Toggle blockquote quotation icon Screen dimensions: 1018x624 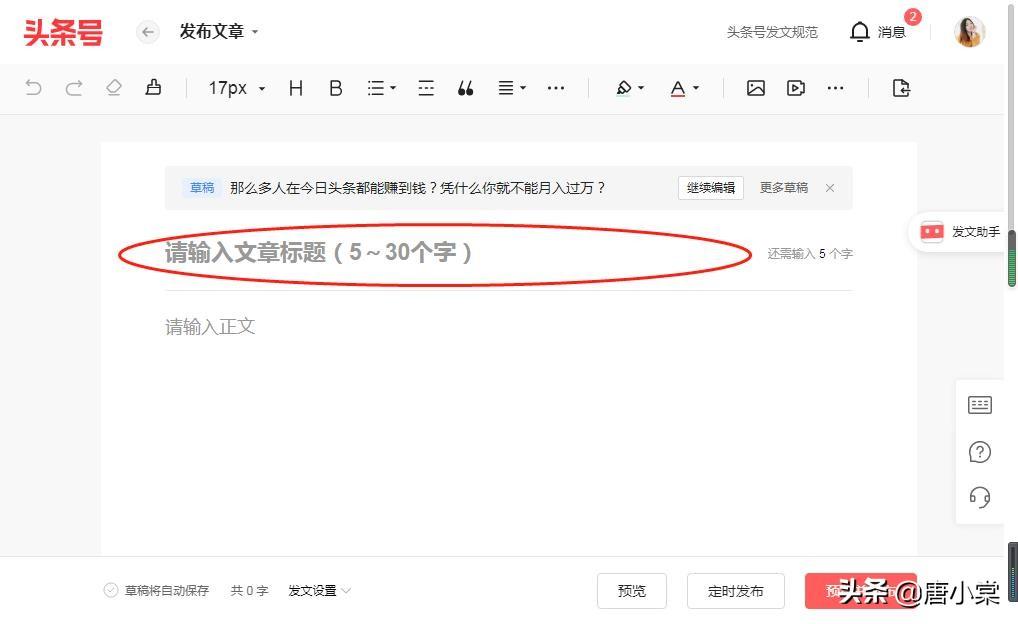(x=465, y=88)
